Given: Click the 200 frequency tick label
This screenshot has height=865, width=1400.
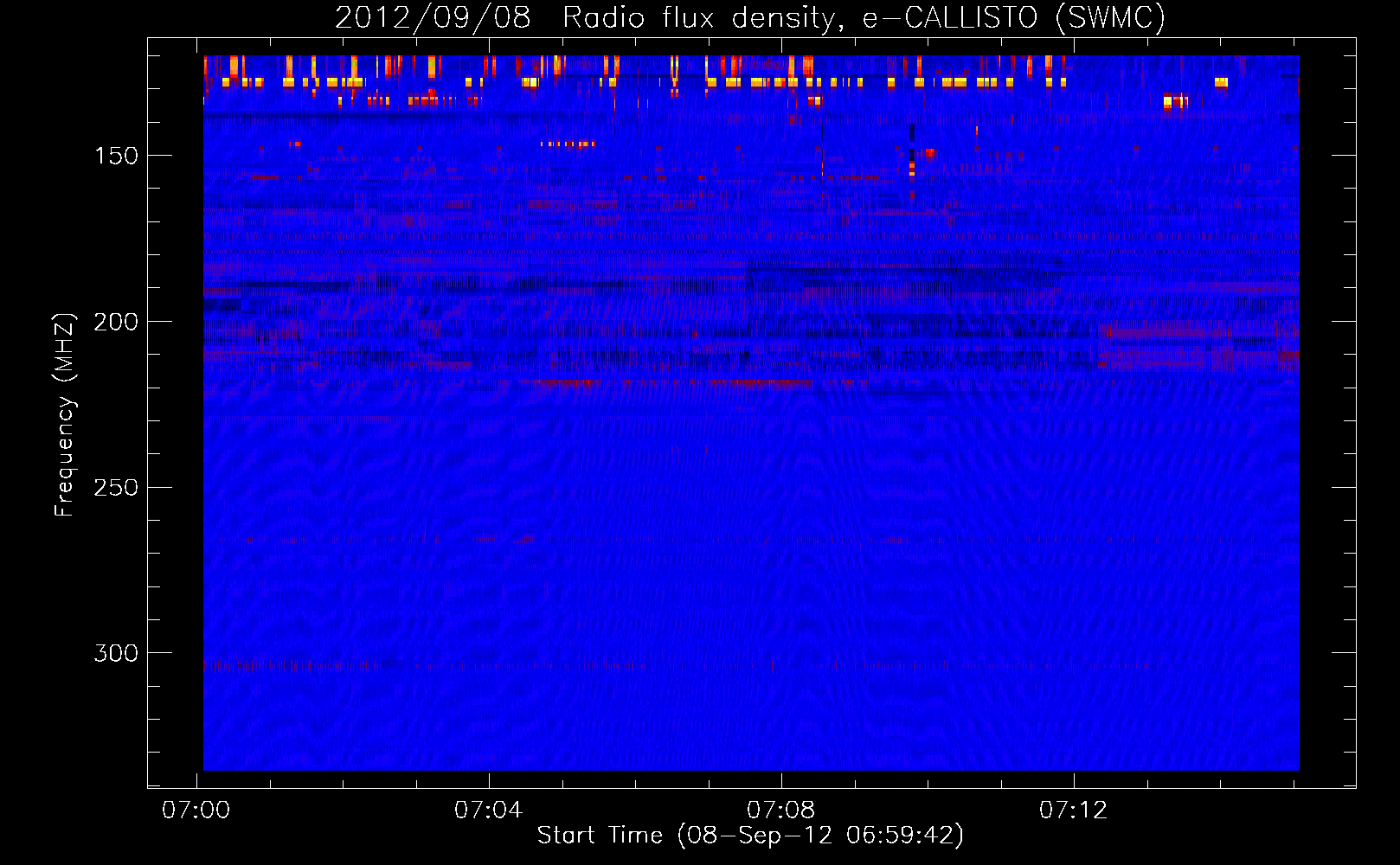Looking at the screenshot, I should click(116, 322).
